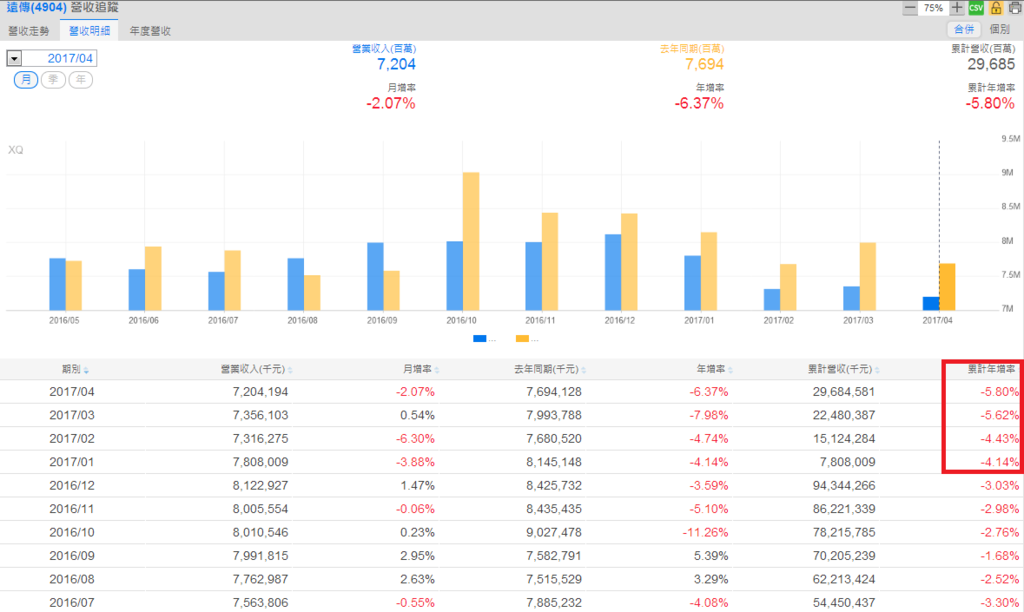Click the revenue cell 8,005,554
Screen dimensions: 1024x612
click(x=261, y=509)
